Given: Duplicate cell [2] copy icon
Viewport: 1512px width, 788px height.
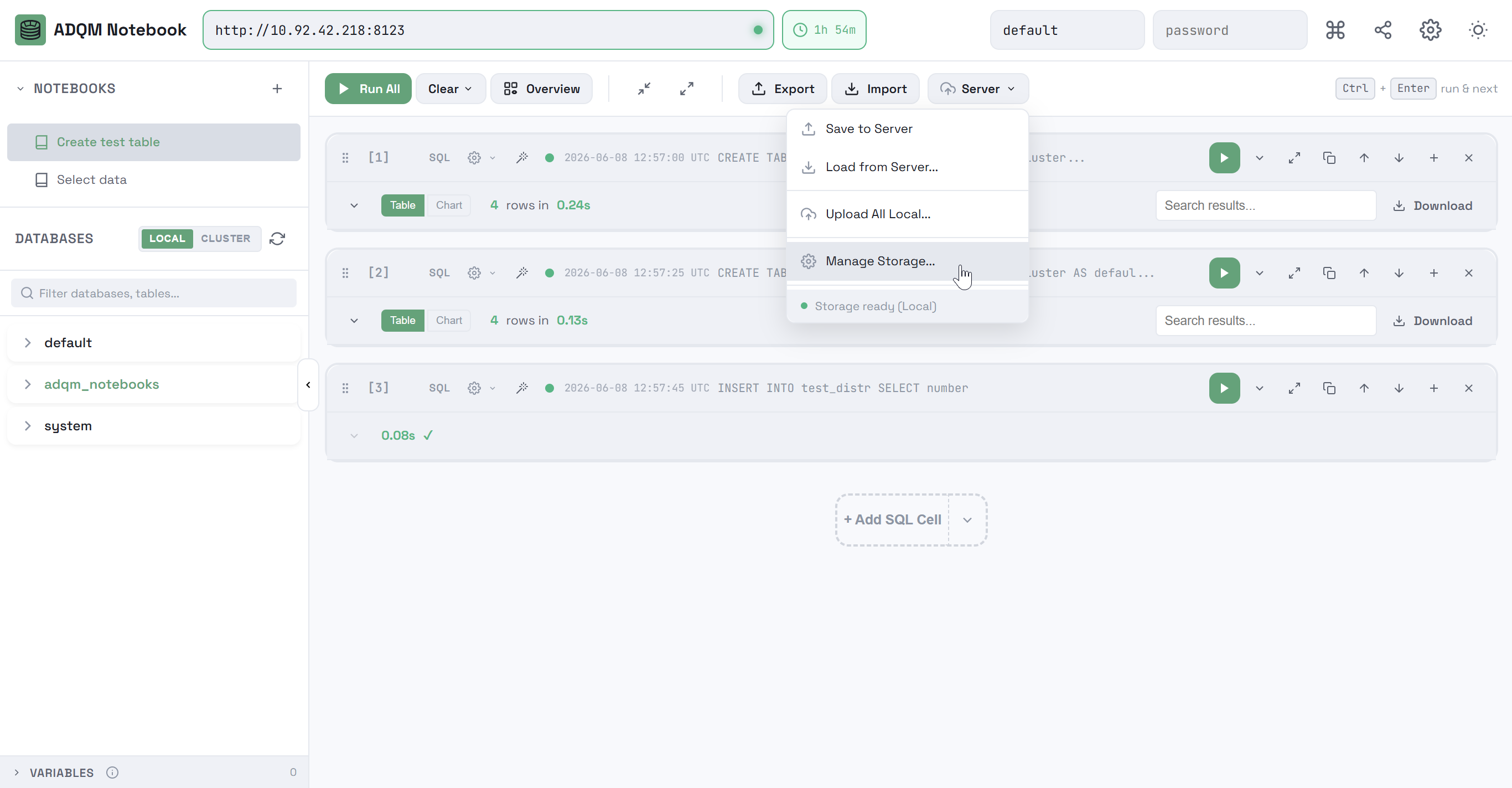Looking at the screenshot, I should click(1329, 273).
